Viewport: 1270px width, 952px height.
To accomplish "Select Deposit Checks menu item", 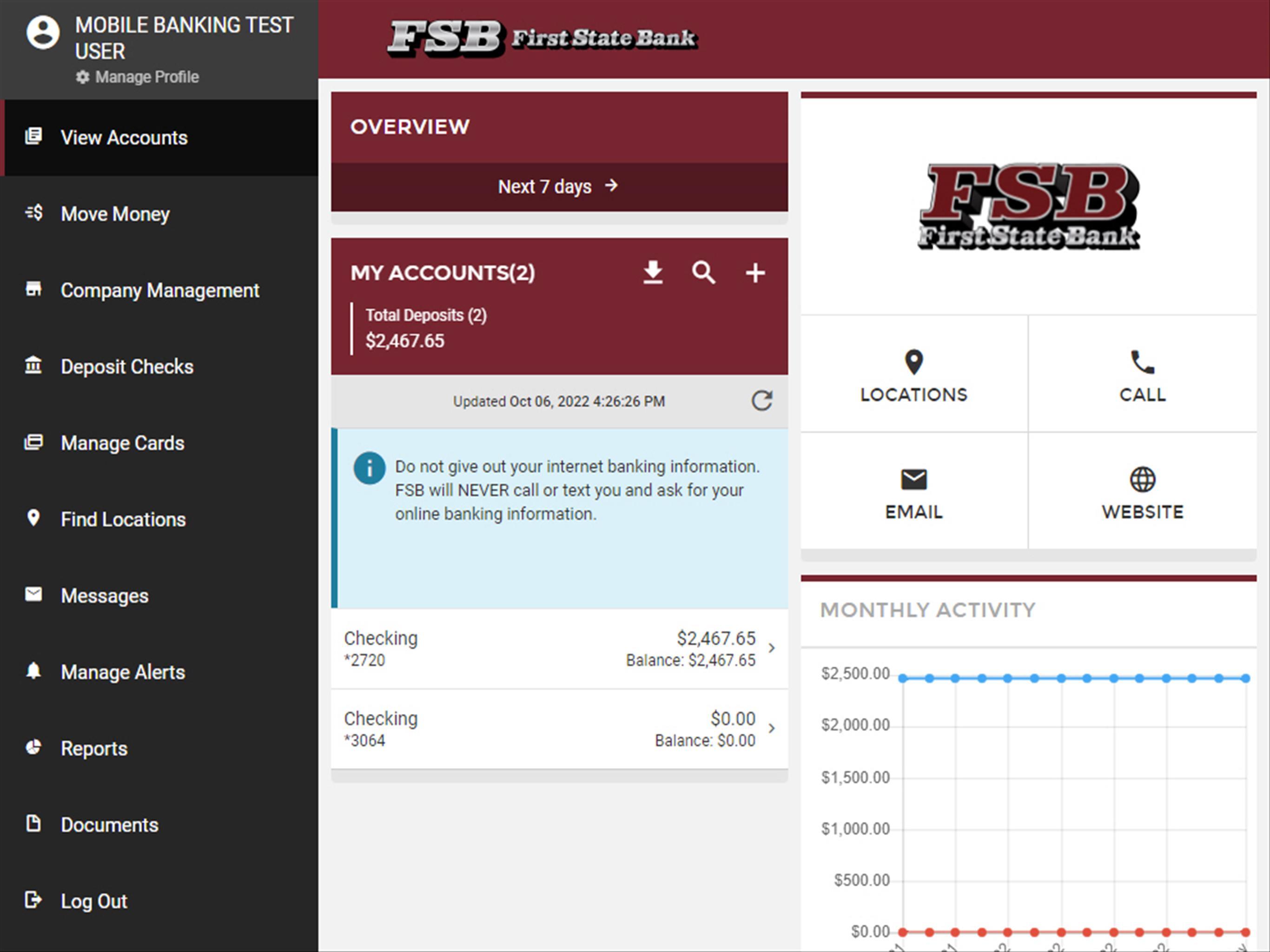I will tap(159, 366).
